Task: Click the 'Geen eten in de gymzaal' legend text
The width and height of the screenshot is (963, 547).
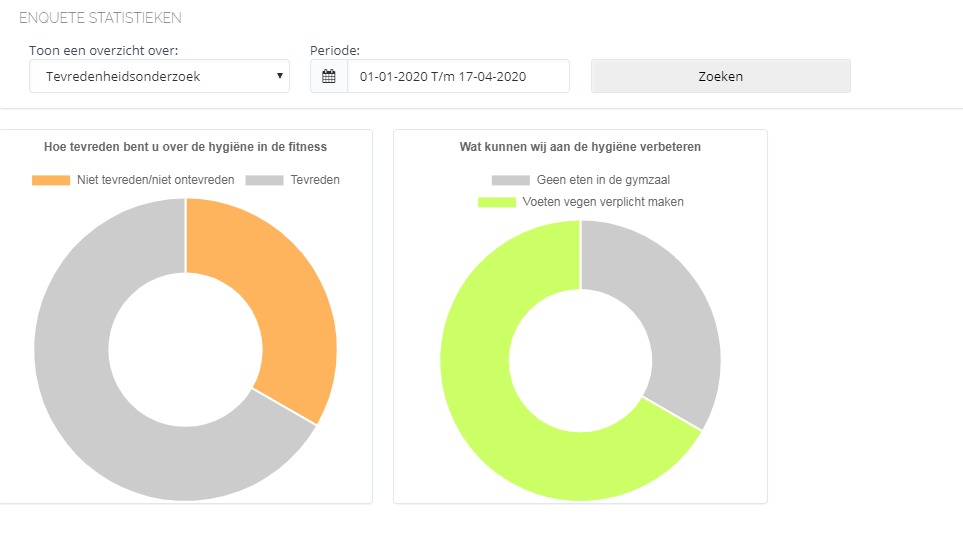Action: (603, 180)
